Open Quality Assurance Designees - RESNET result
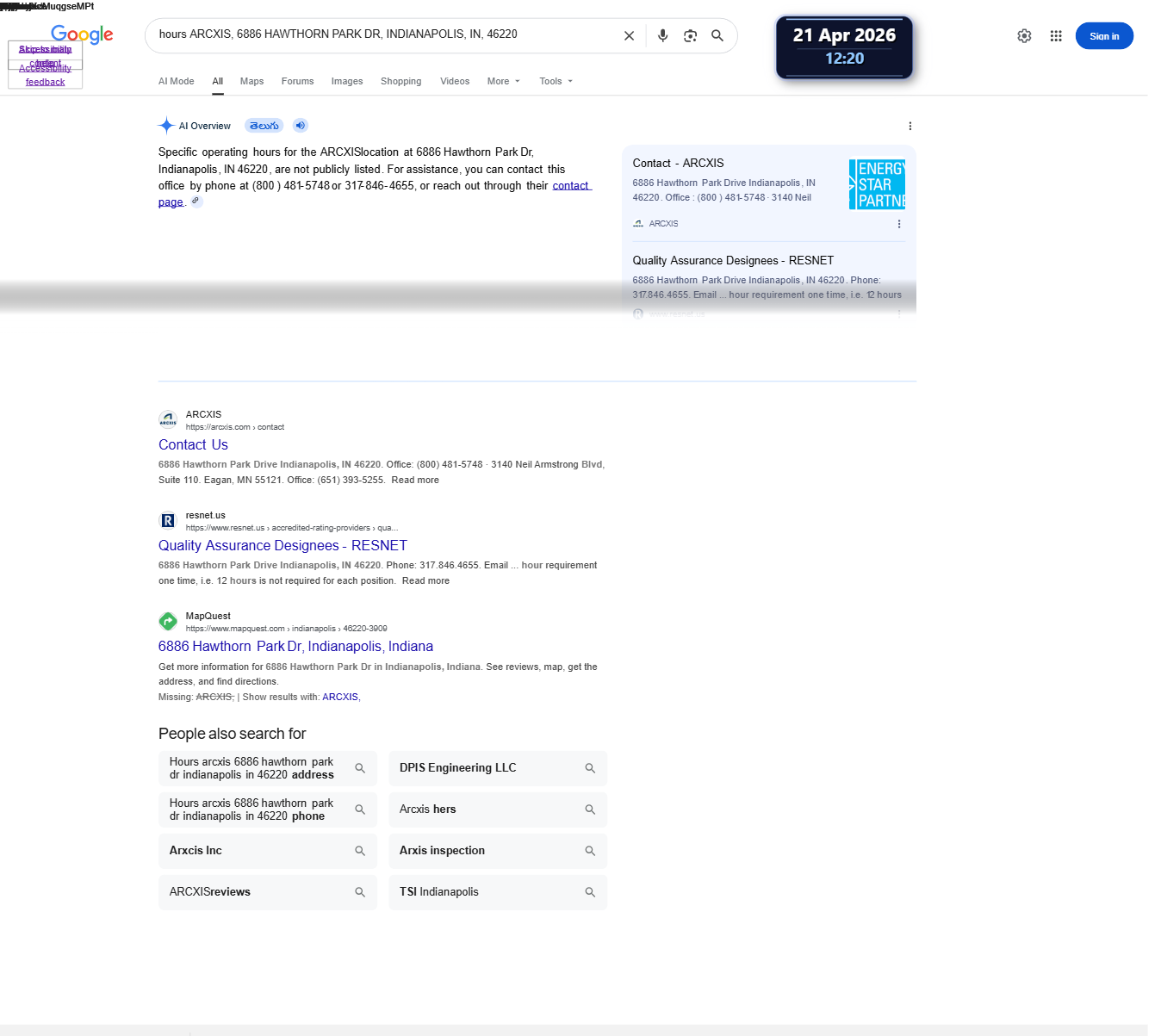This screenshot has width=1161, height=1036. pyautogui.click(x=282, y=545)
